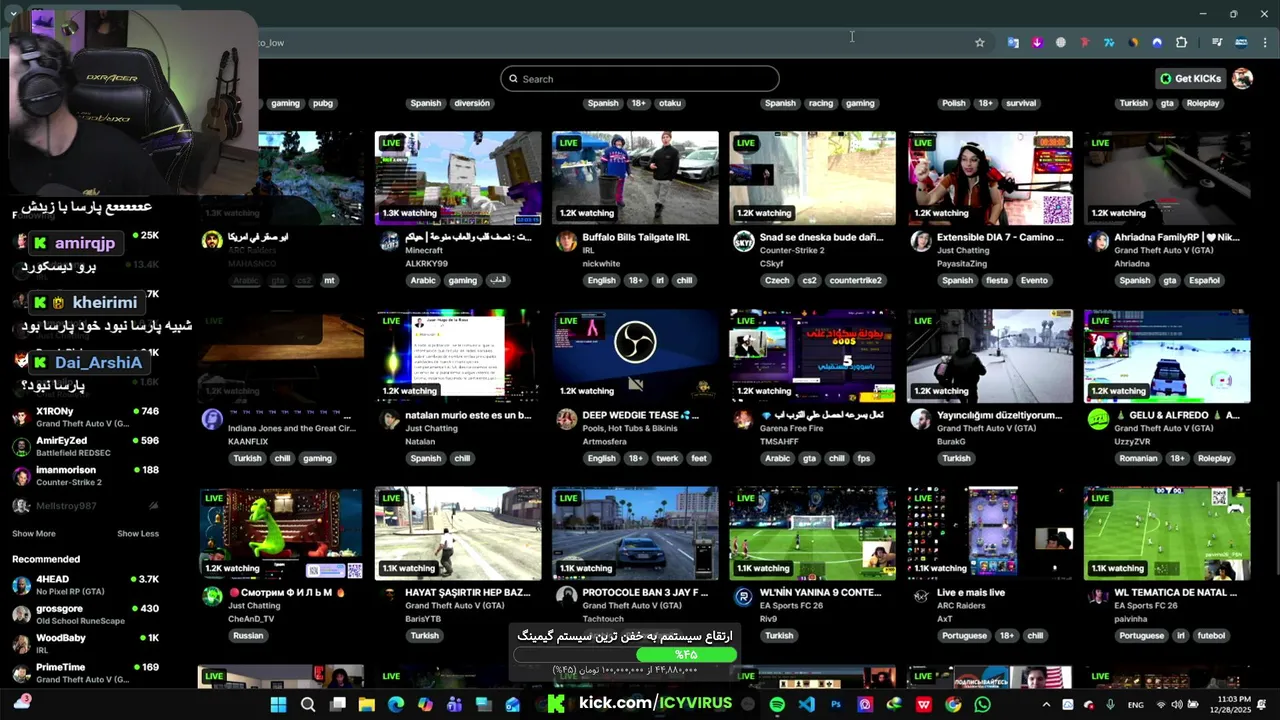Open the CheAnD_TV channel avatar

pyautogui.click(x=212, y=596)
